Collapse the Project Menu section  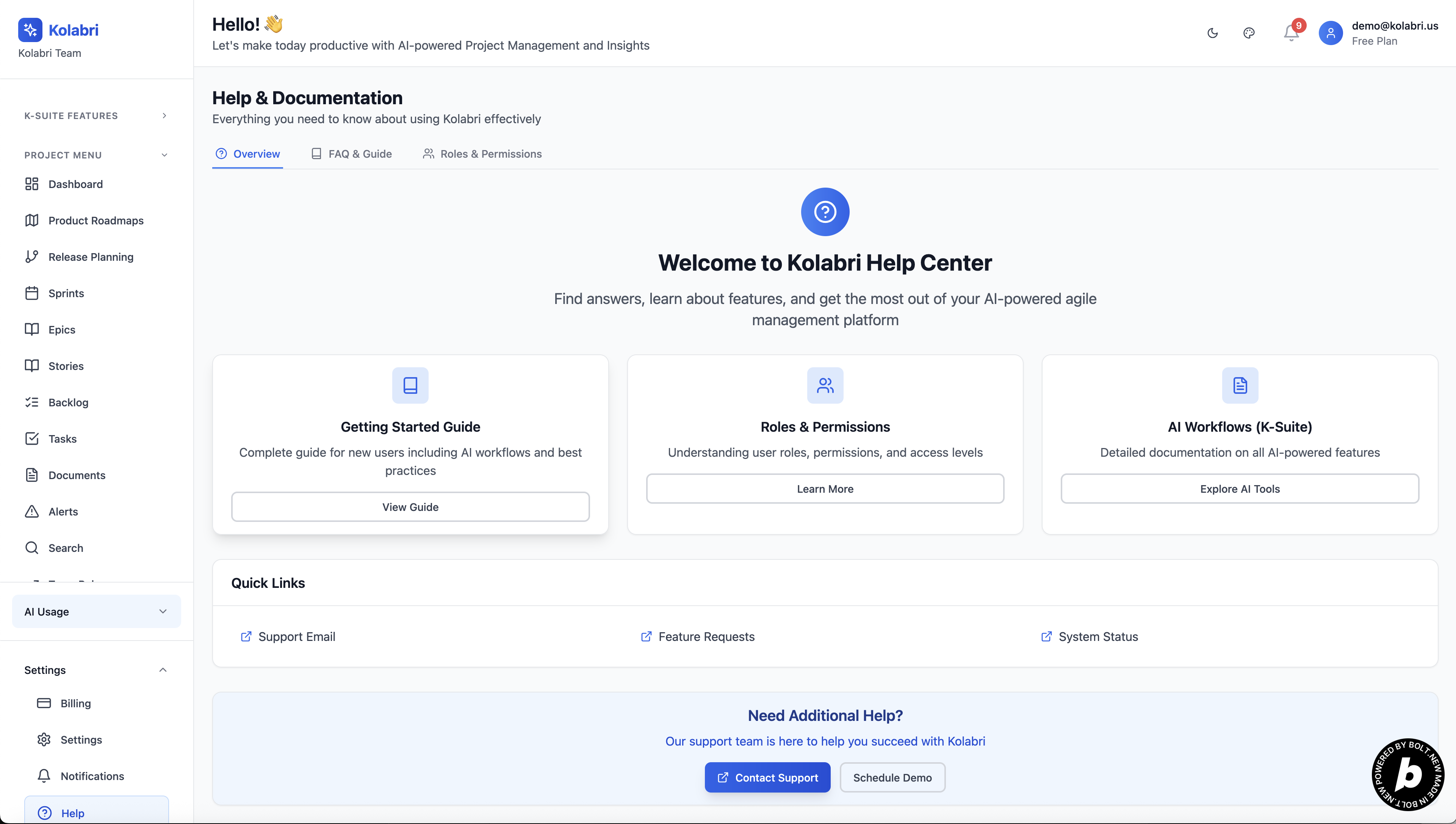pos(164,155)
